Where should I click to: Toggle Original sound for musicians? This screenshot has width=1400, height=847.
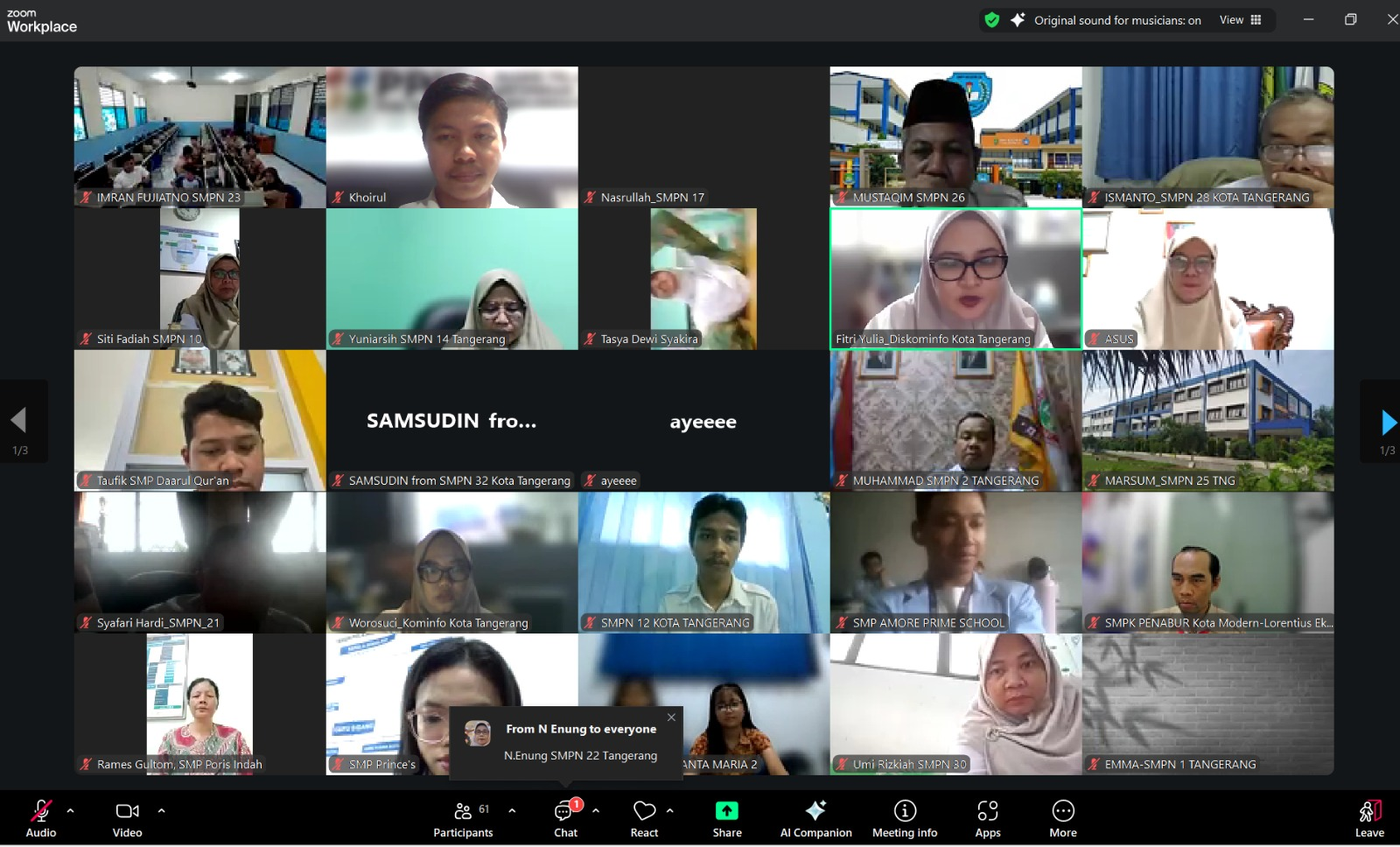pos(1108,20)
